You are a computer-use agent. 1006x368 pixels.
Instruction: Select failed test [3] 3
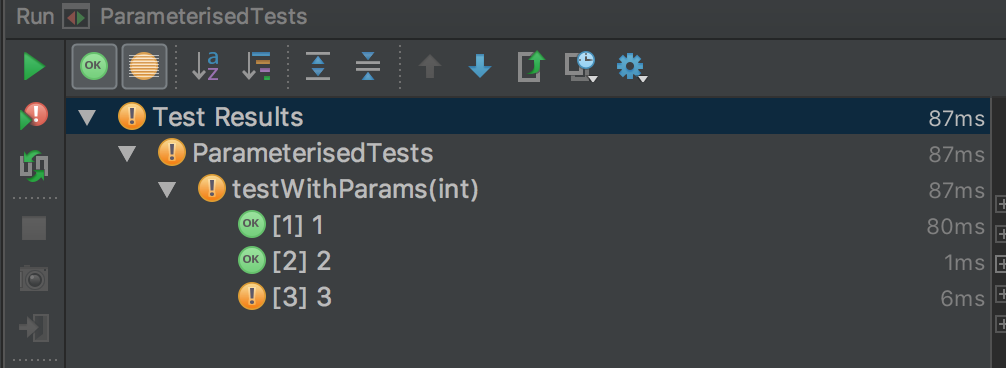[527, 297]
